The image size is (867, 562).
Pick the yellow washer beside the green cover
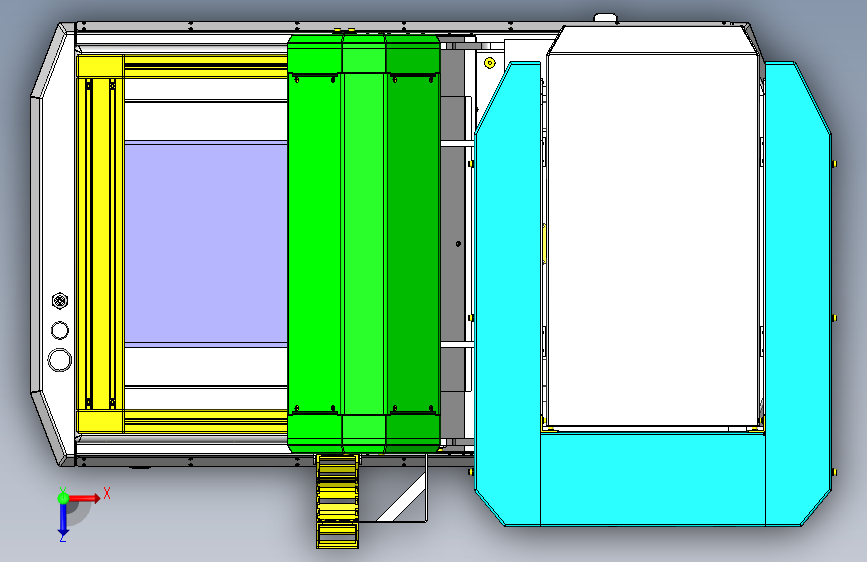[489, 63]
